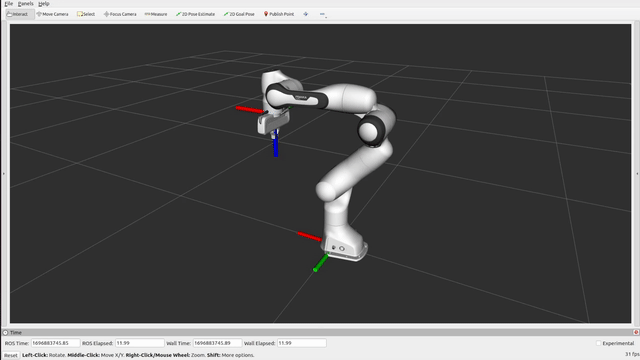Click the 31 fps status text
Image resolution: width=640 pixels, height=360 pixels.
pyautogui.click(x=632, y=354)
